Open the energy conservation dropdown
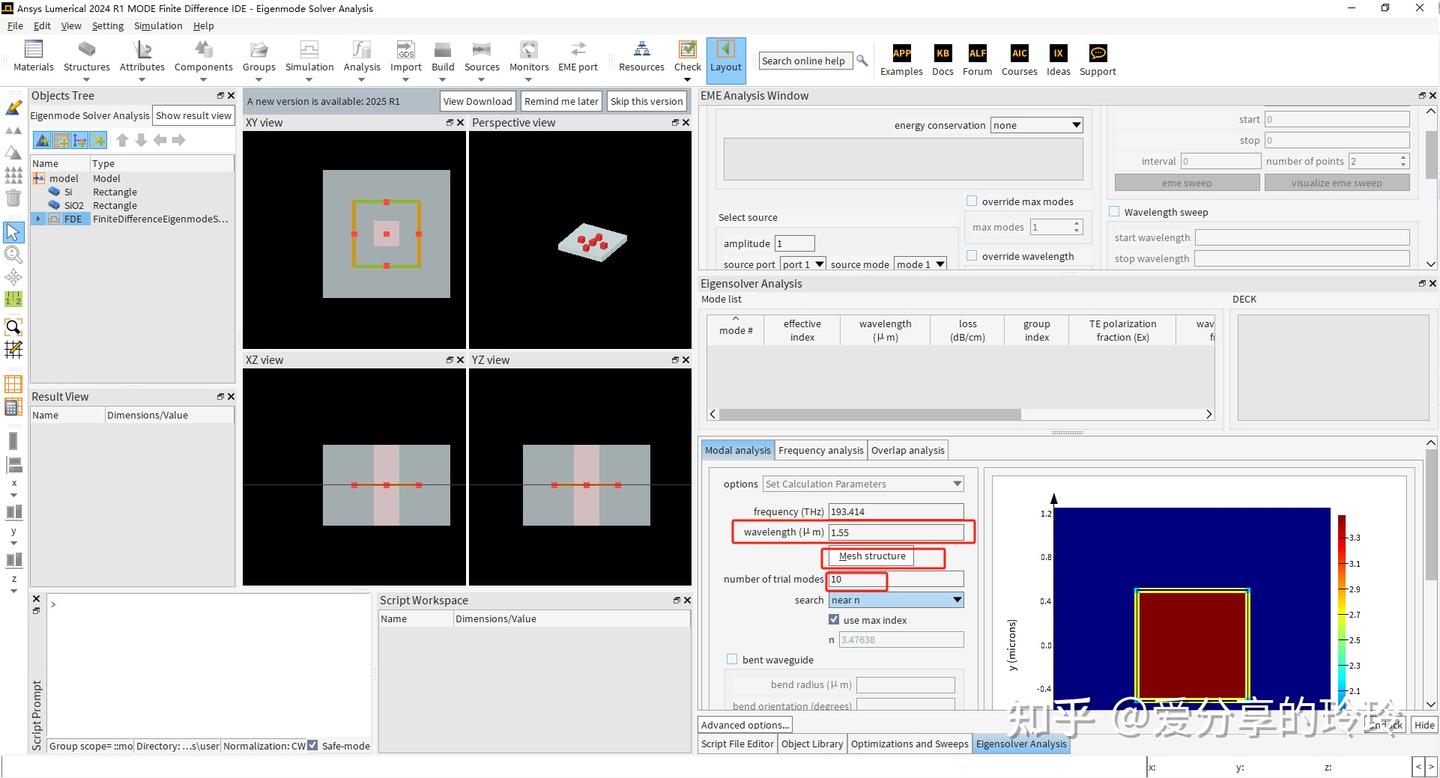This screenshot has width=1440, height=778. 1037,125
